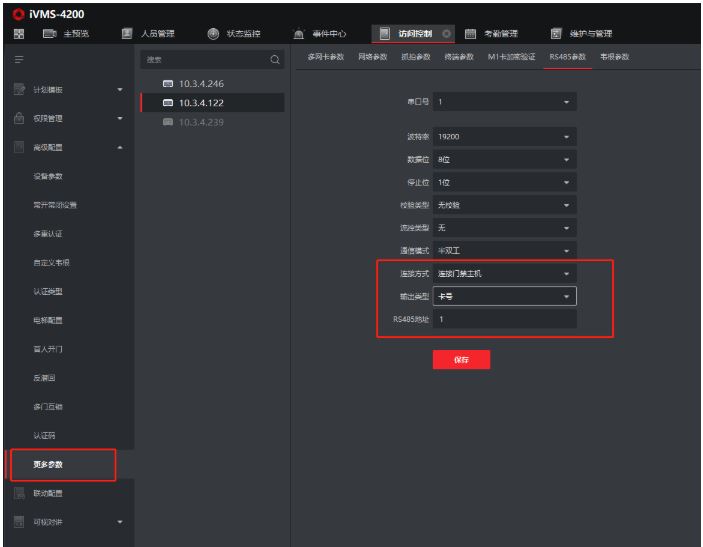Image resolution: width=703 pixels, height=547 pixels.
Task: Open 常开常闭设置 in the sidebar
Action: point(55,205)
